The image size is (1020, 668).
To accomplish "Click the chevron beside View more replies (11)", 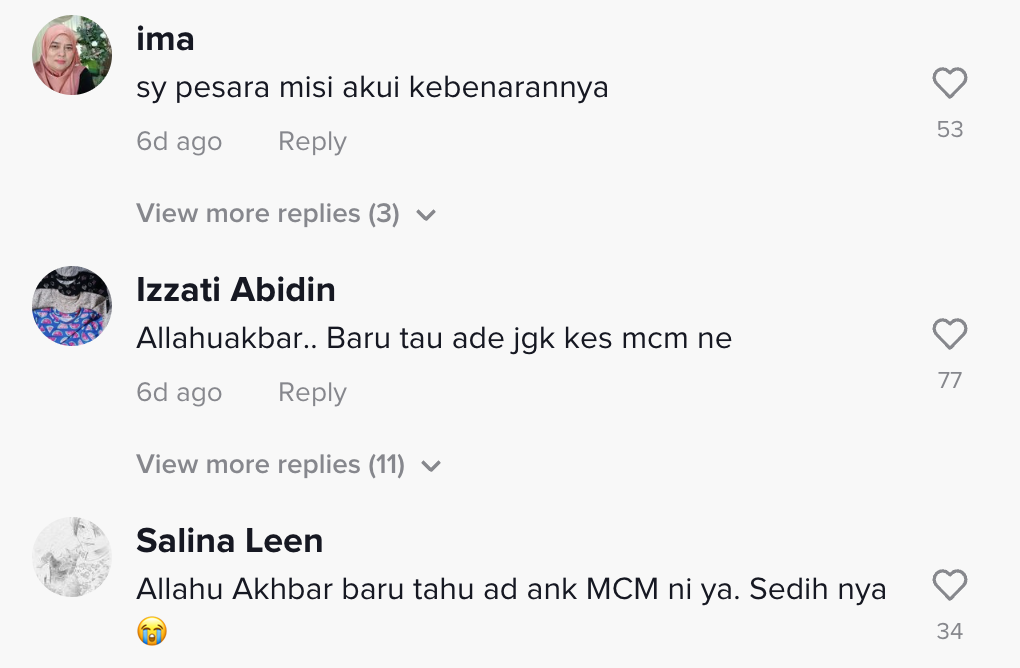I will click(432, 466).
